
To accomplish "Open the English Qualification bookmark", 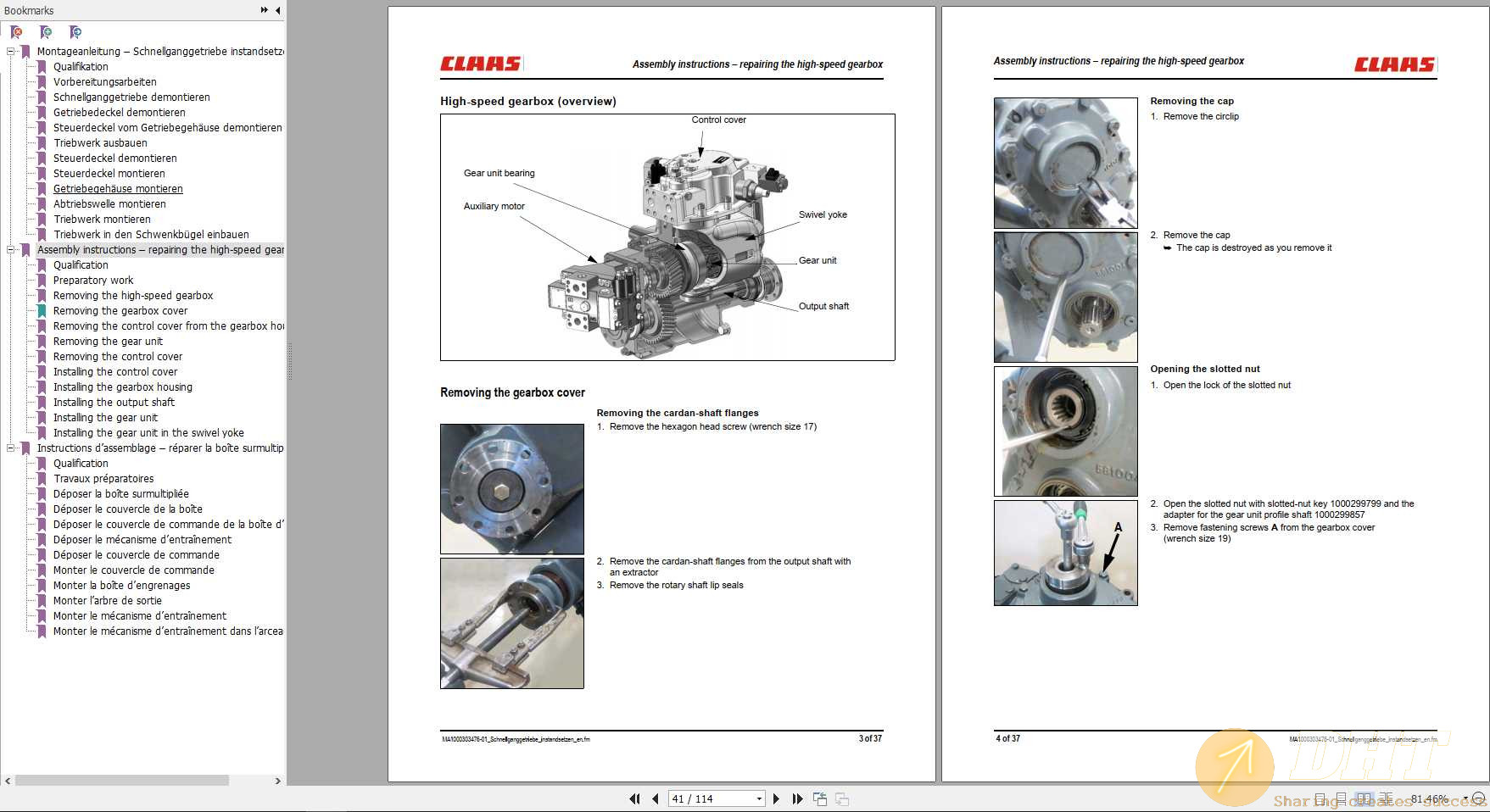I will (x=81, y=264).
